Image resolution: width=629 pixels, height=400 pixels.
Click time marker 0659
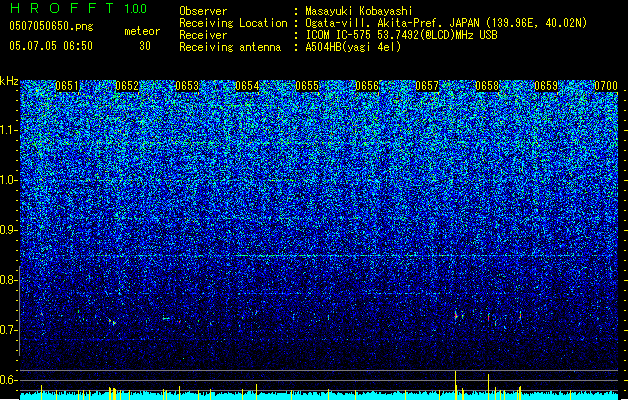click(546, 86)
